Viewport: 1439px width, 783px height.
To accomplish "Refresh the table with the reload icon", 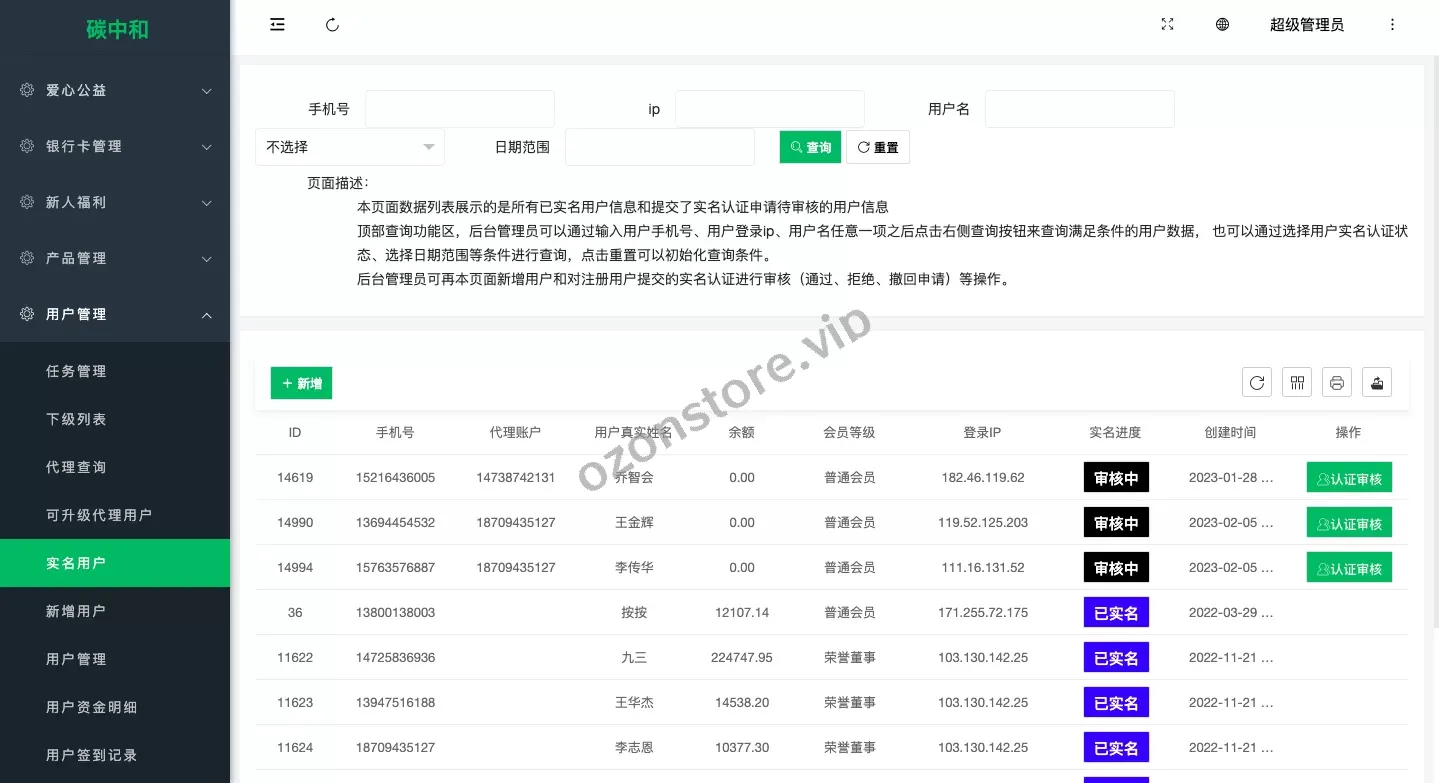I will point(1257,382).
